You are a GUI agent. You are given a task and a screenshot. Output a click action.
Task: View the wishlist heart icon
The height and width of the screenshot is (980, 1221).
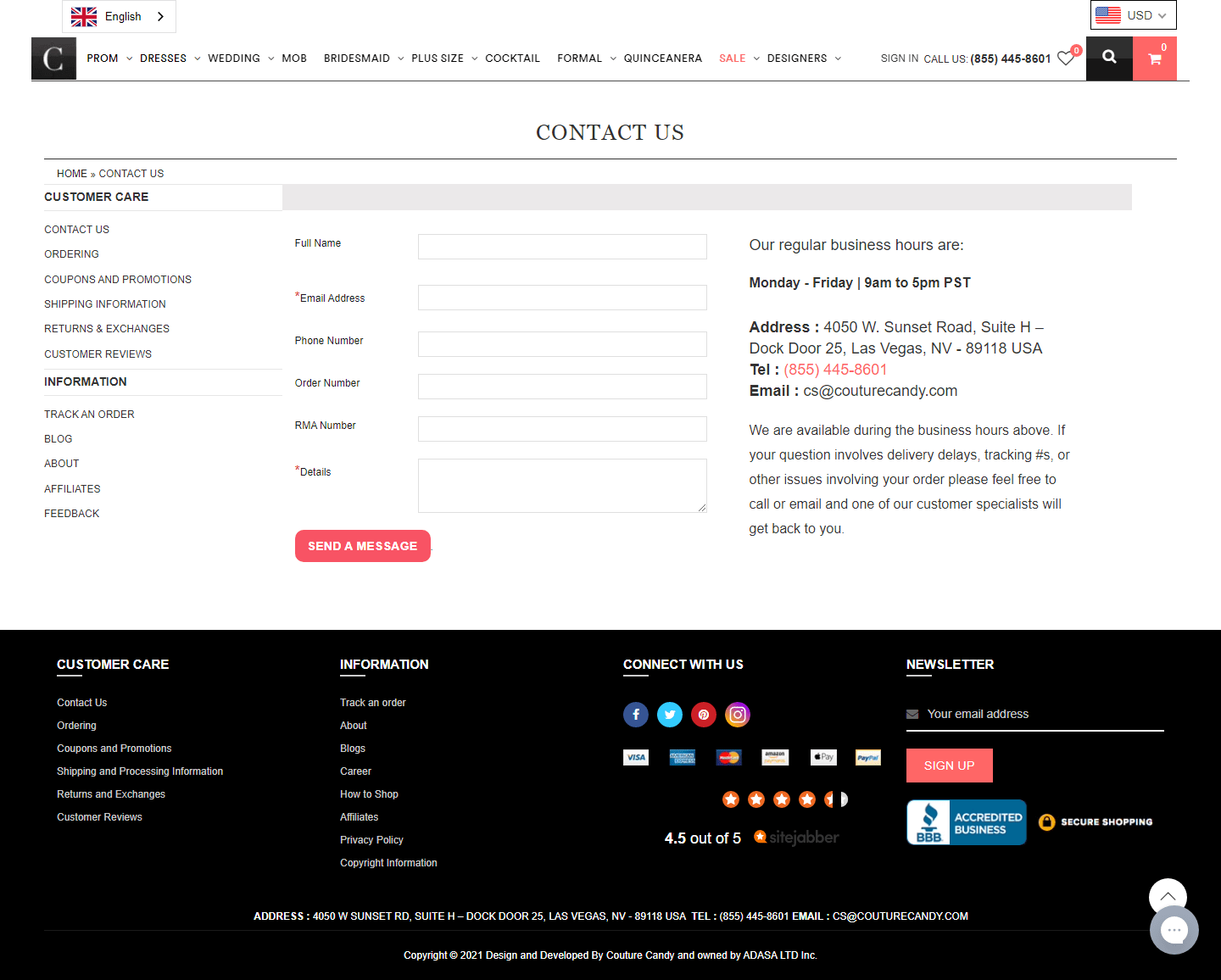(x=1066, y=58)
